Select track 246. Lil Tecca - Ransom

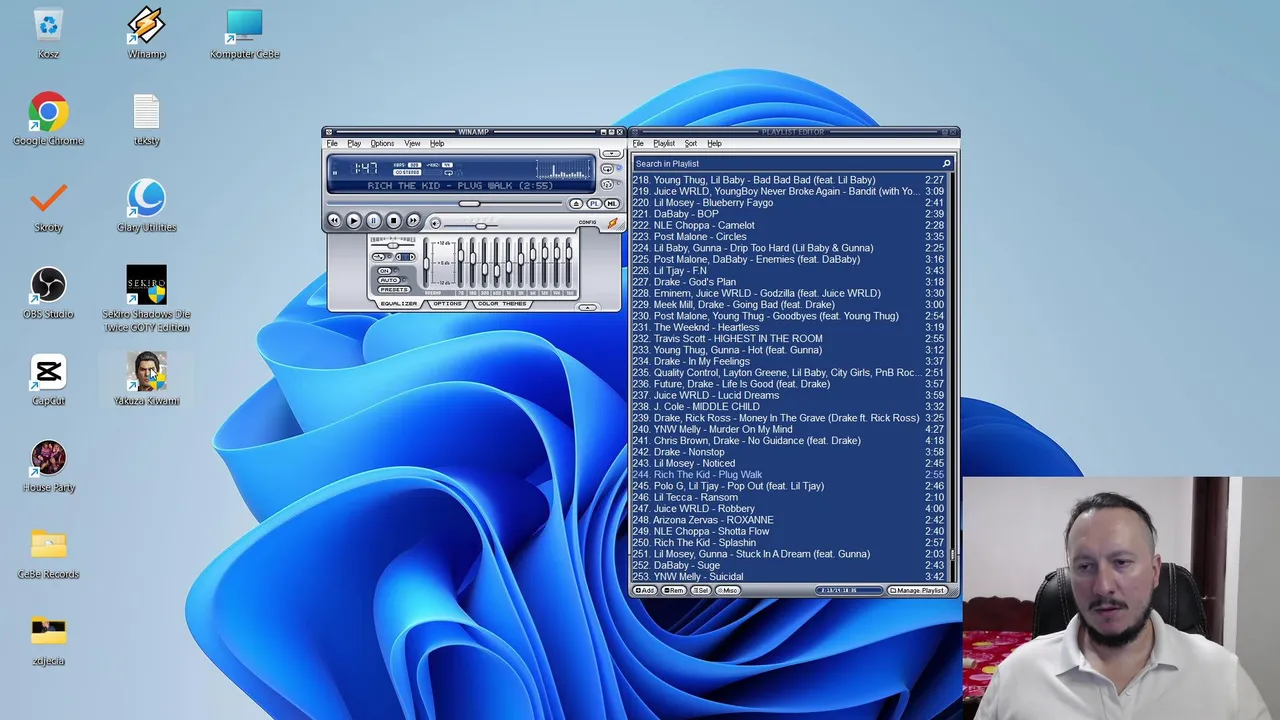(x=788, y=497)
